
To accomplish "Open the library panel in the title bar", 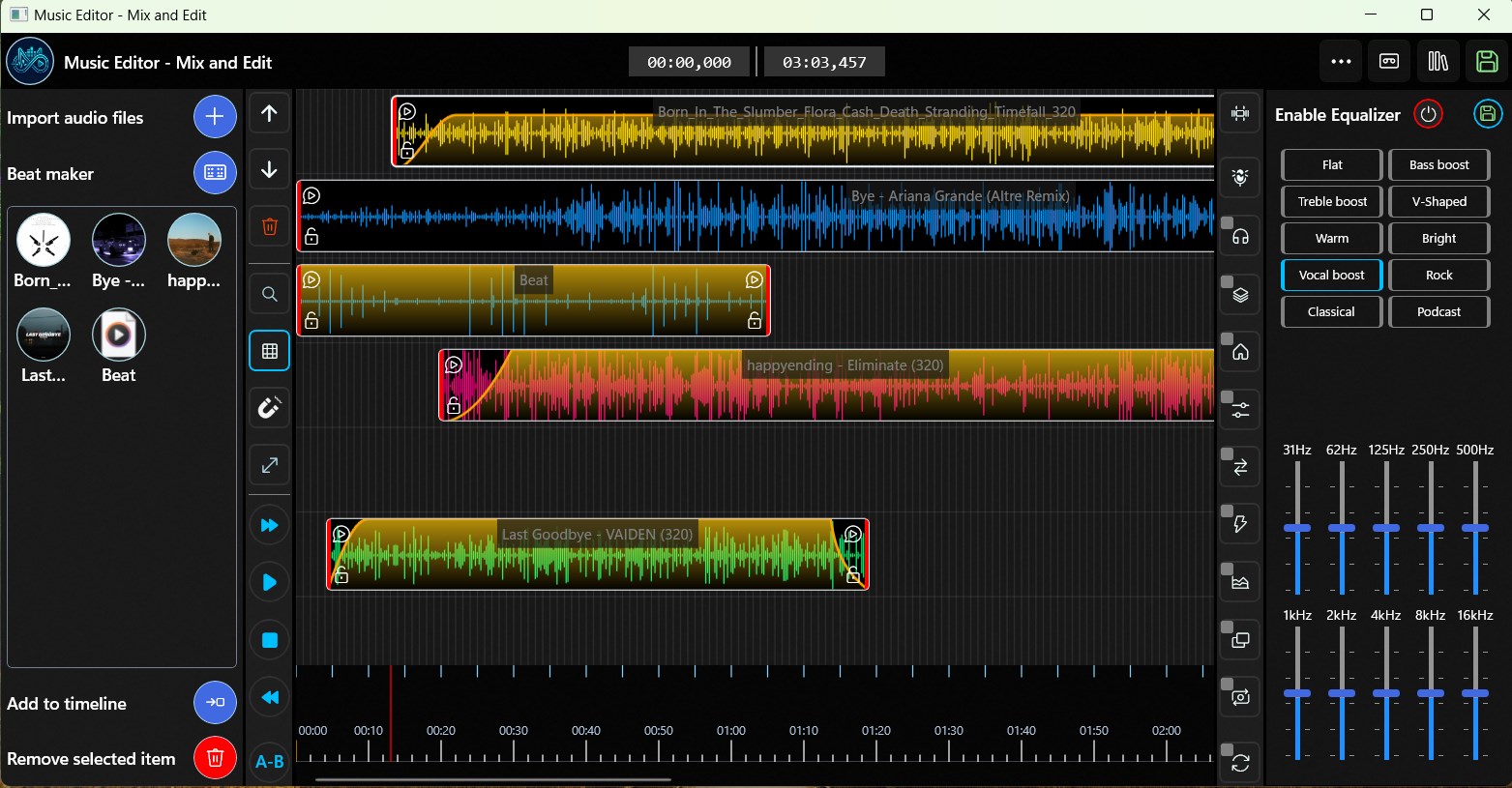I will pos(1438,60).
